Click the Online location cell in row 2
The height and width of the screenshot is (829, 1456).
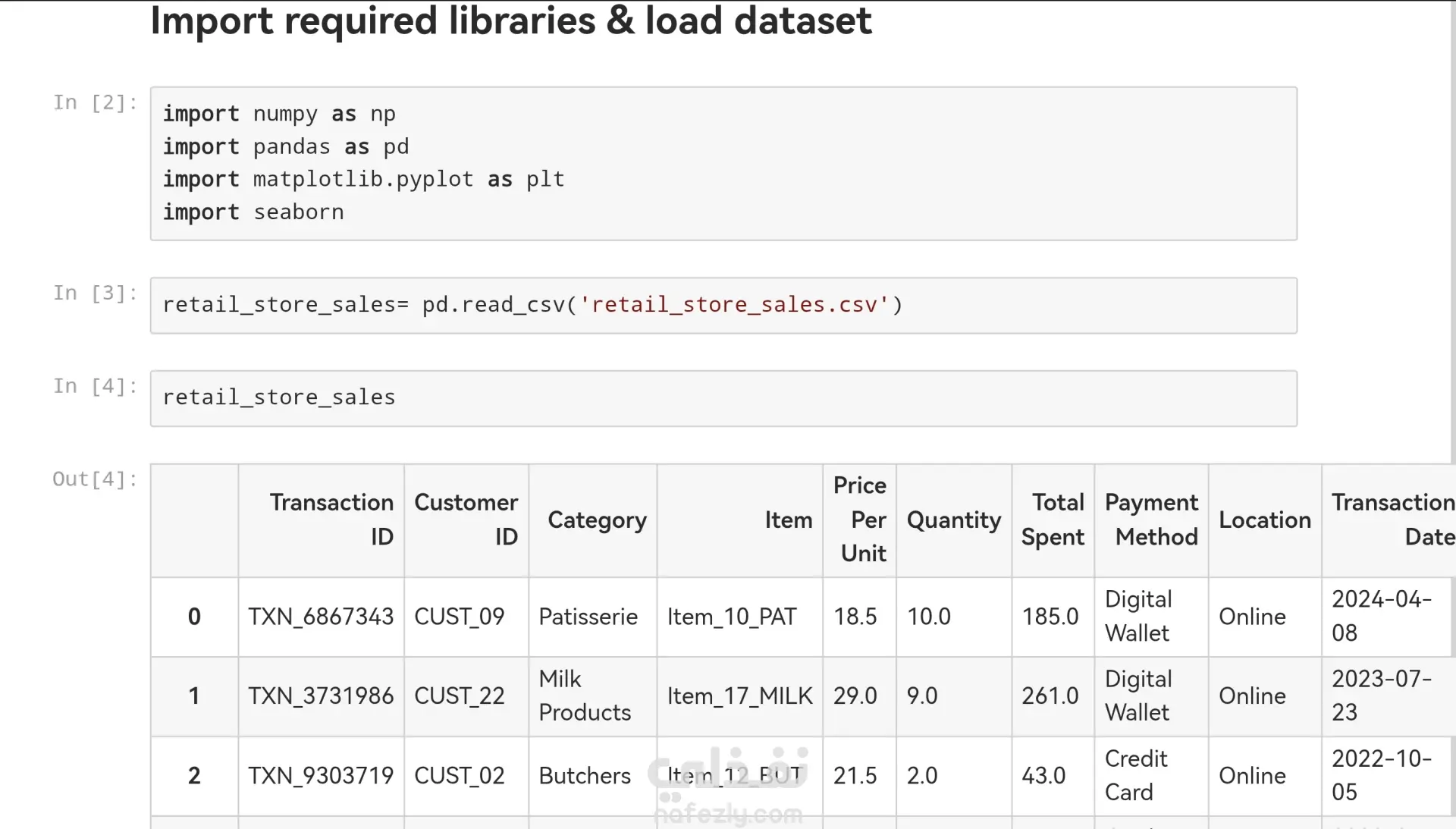[1265, 776]
